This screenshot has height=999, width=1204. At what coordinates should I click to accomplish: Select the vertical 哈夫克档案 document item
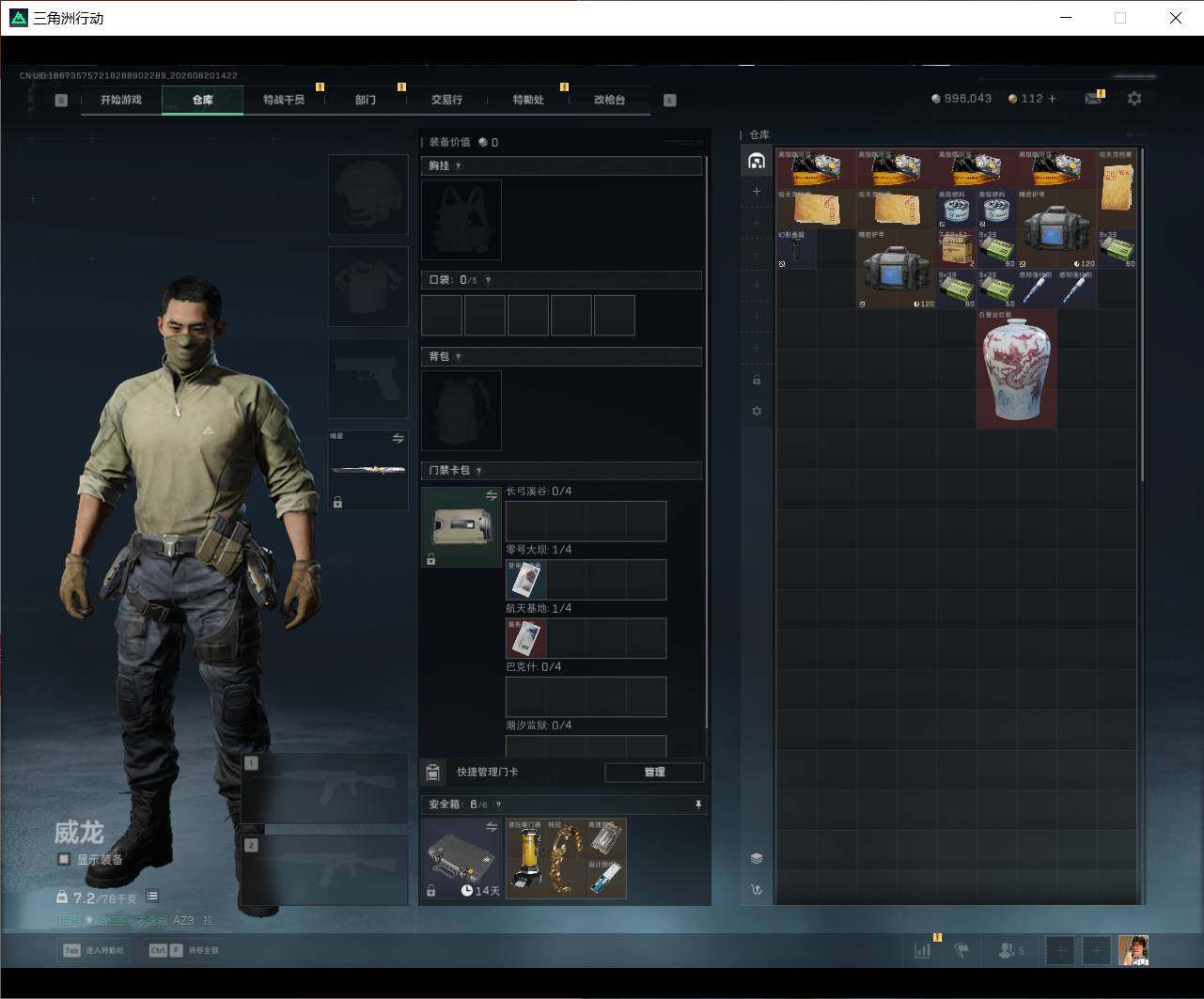[1117, 189]
